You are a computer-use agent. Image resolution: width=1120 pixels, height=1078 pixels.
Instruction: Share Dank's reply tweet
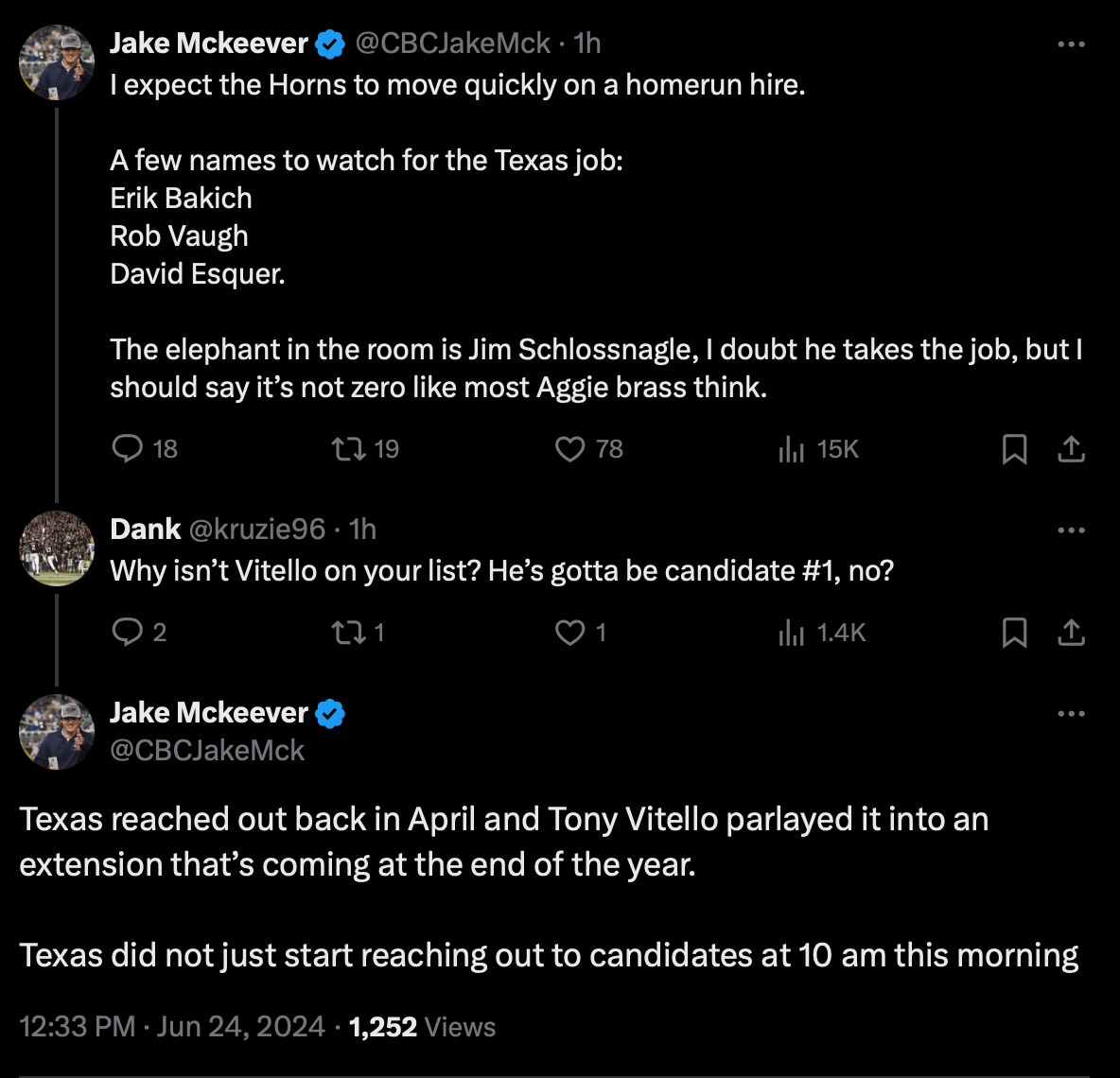click(x=1071, y=632)
